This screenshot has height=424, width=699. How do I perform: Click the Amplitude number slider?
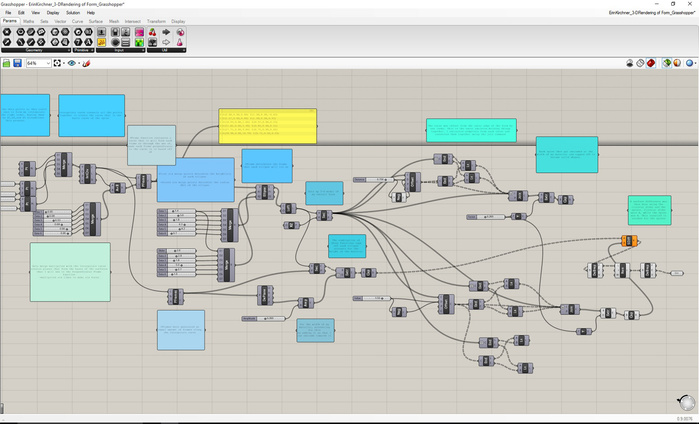(x=263, y=319)
